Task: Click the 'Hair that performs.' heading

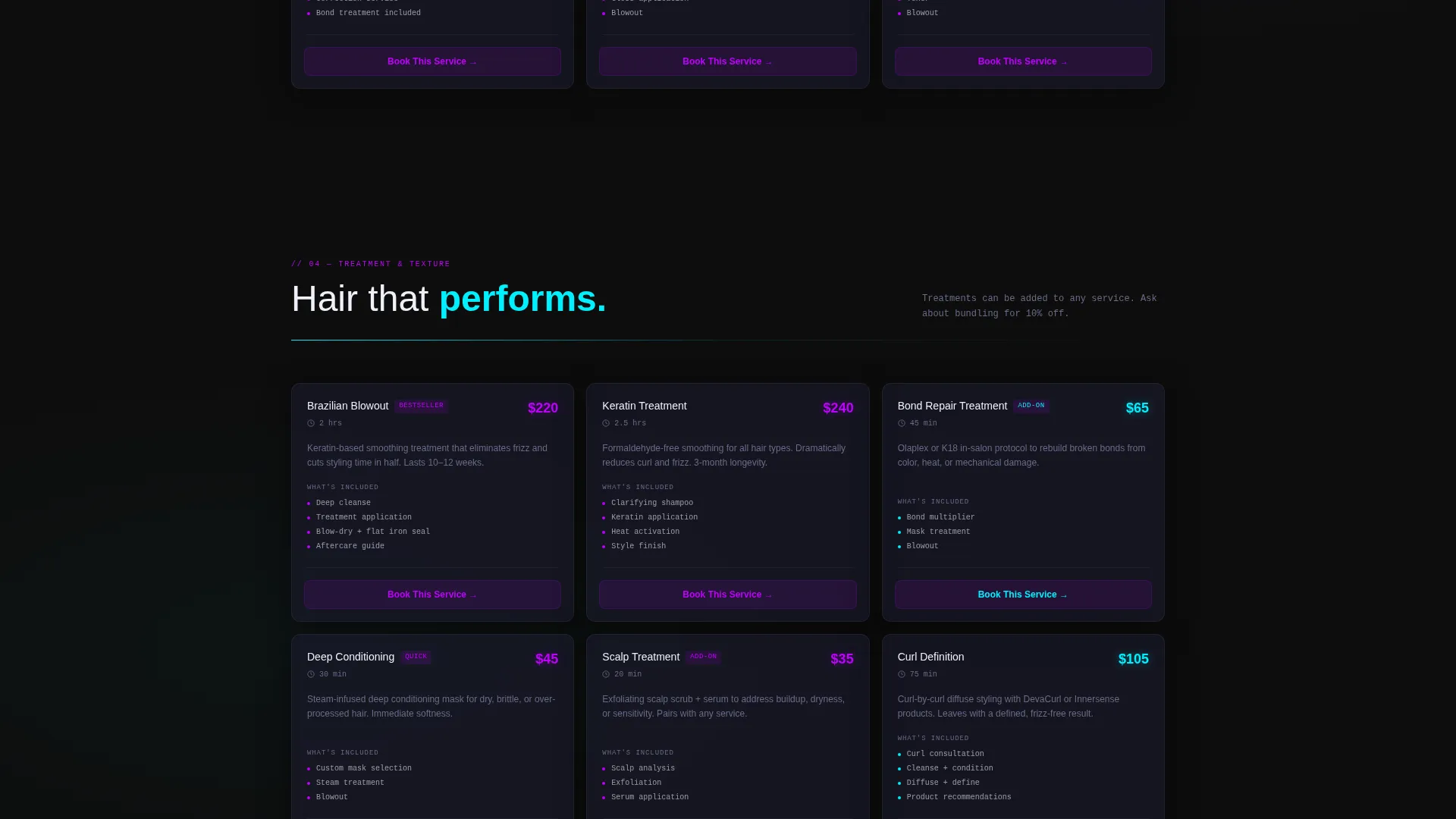Action: pyautogui.click(x=449, y=299)
